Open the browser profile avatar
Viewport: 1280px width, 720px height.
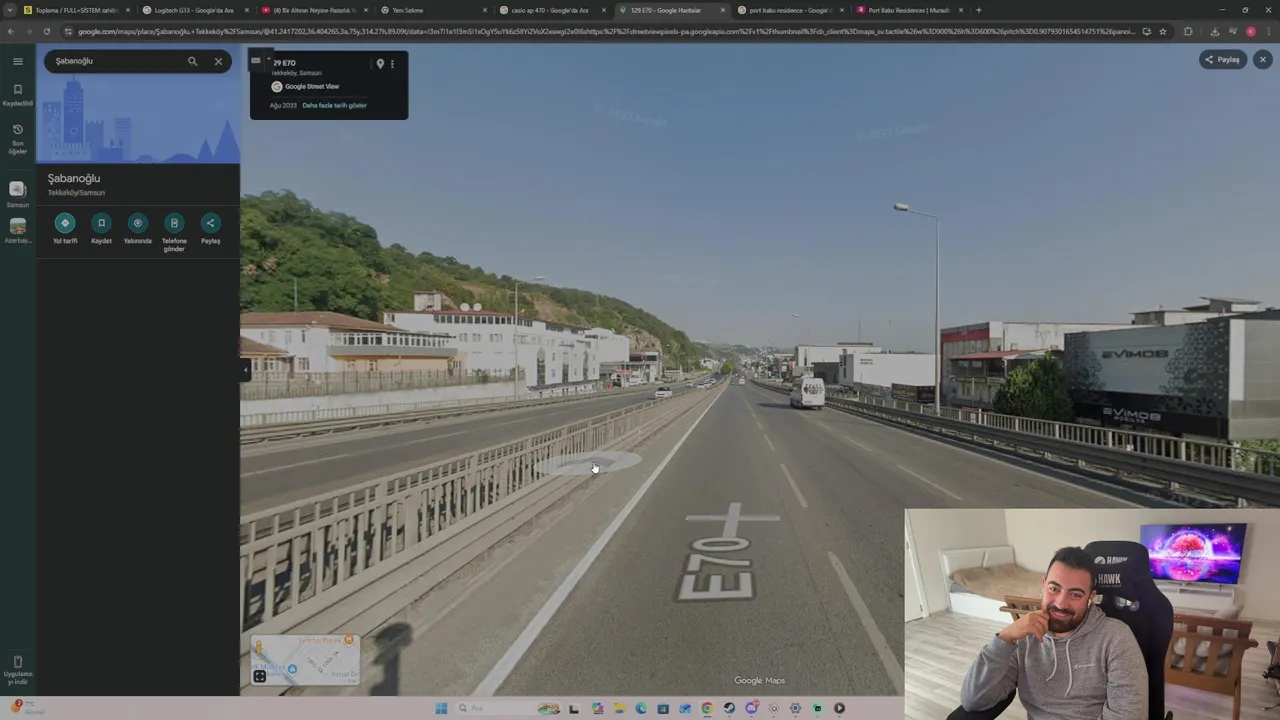point(1250,31)
